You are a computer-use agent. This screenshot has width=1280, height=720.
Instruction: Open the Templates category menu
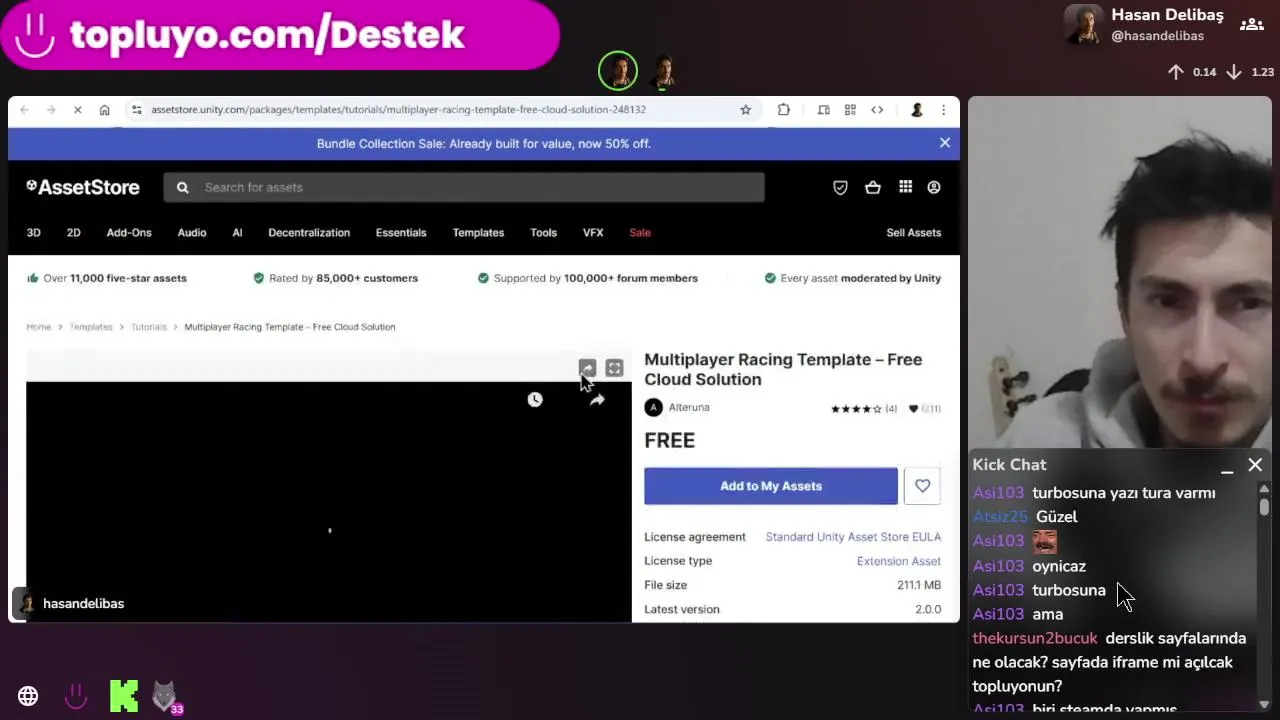click(478, 232)
